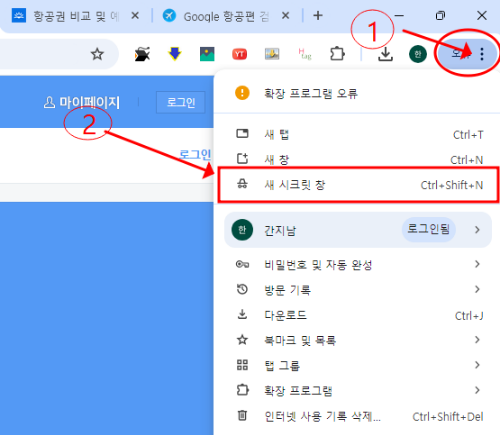Open the 간지남 profile row

coord(358,230)
